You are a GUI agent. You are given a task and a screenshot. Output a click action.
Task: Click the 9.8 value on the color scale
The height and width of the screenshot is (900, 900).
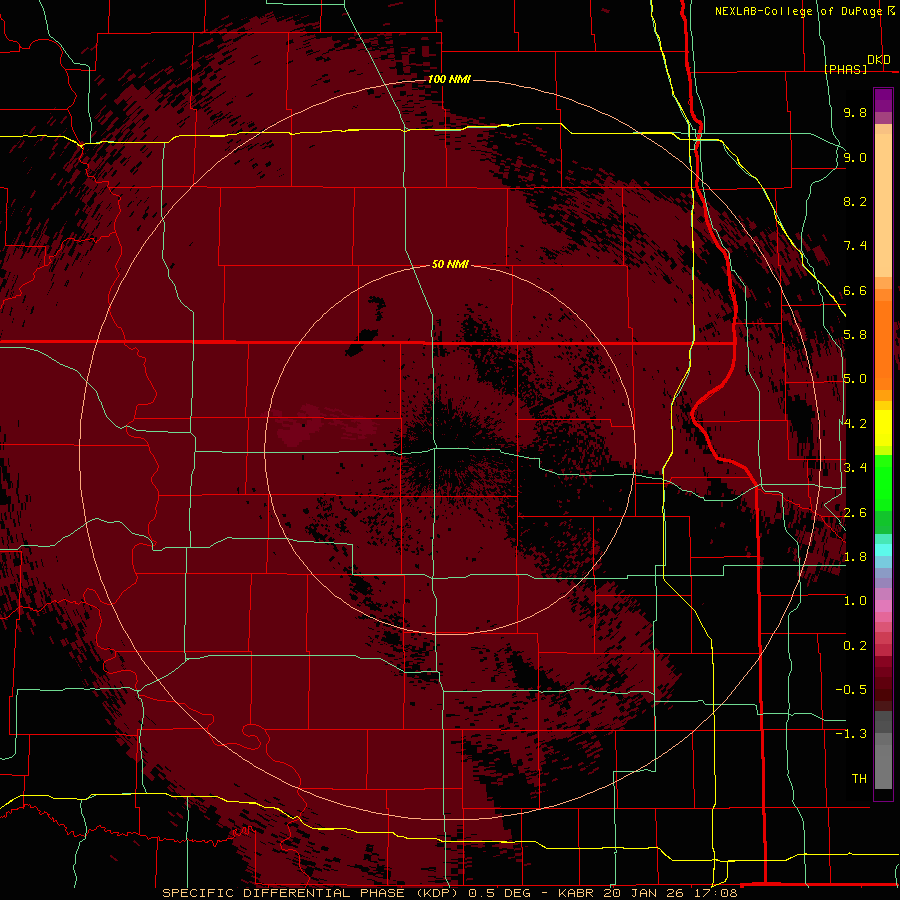(x=855, y=112)
